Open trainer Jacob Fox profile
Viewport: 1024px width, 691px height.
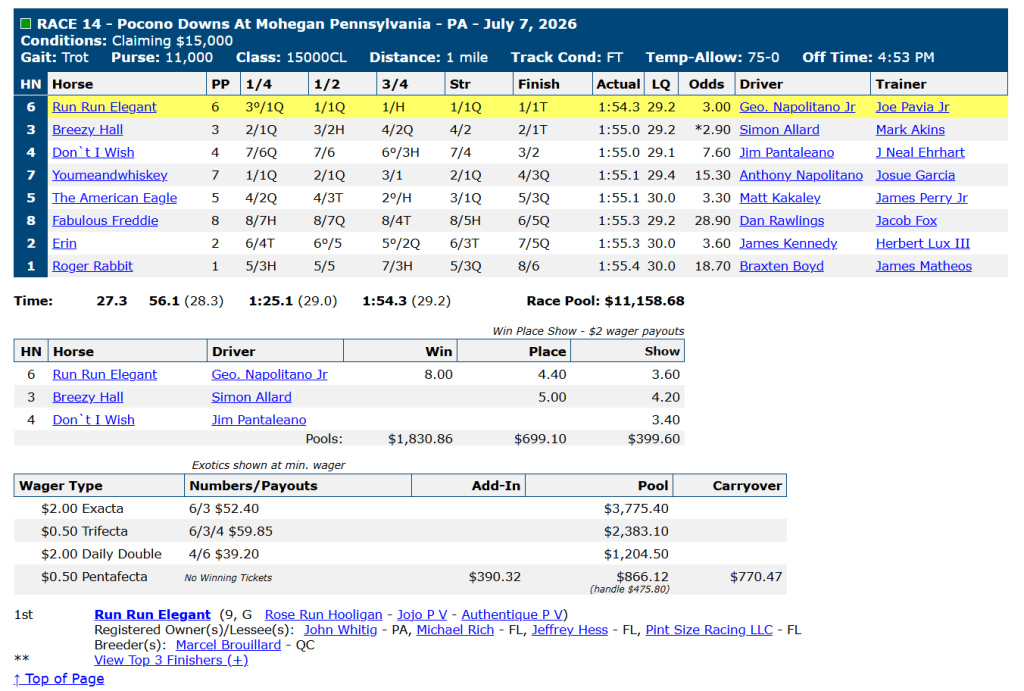tap(906, 221)
